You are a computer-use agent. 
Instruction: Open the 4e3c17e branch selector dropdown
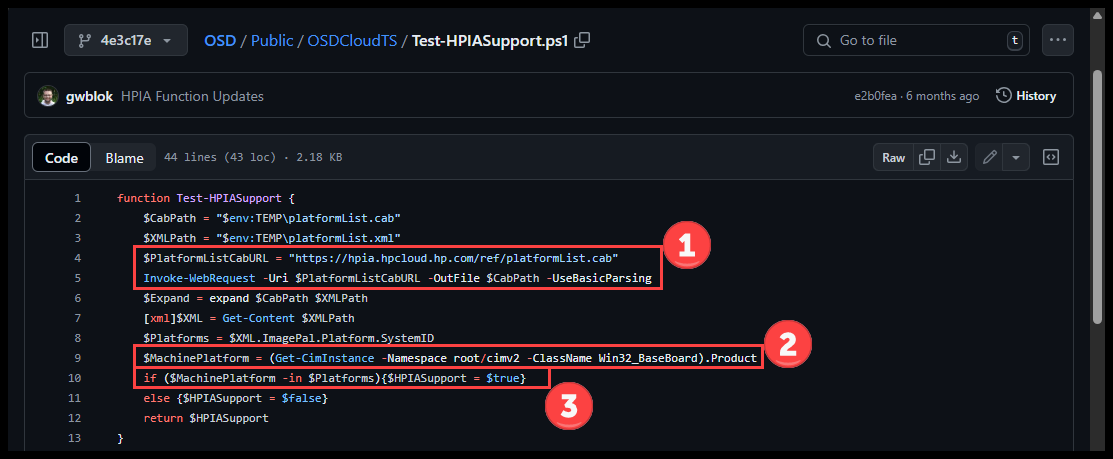tap(126, 40)
